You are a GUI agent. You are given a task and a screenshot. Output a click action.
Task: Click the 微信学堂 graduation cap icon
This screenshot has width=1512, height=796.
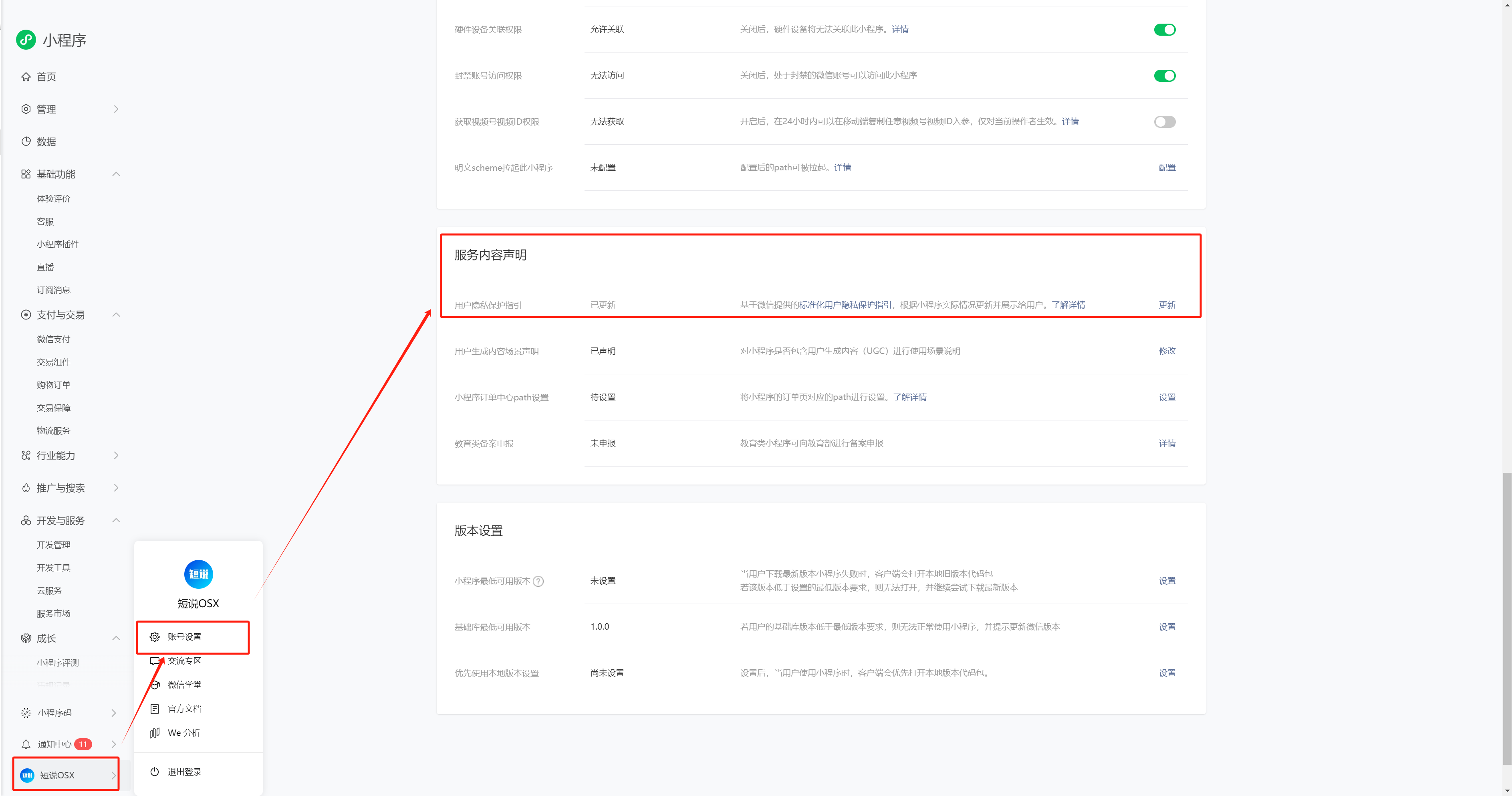click(155, 685)
